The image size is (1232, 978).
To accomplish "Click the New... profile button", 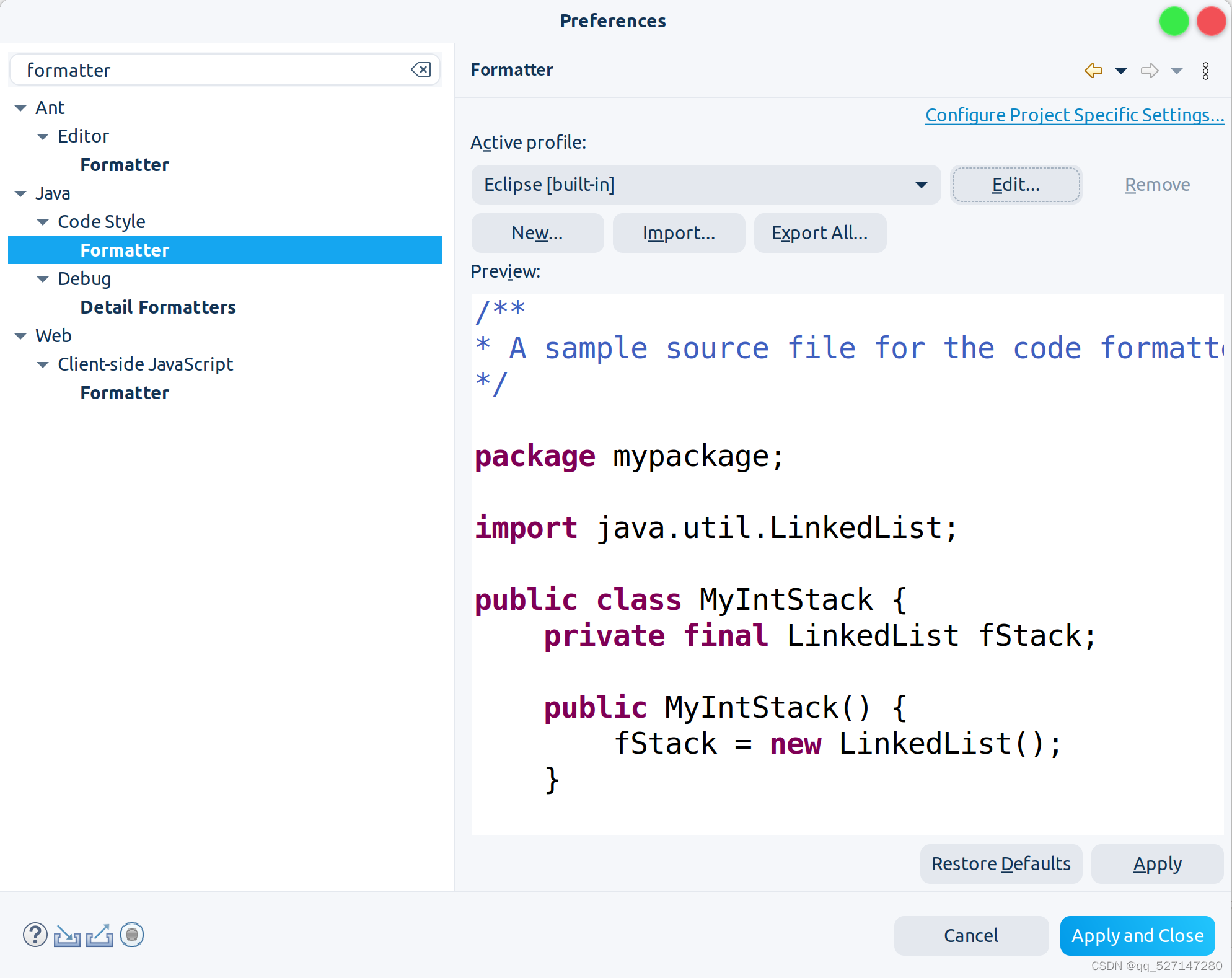I will [537, 233].
